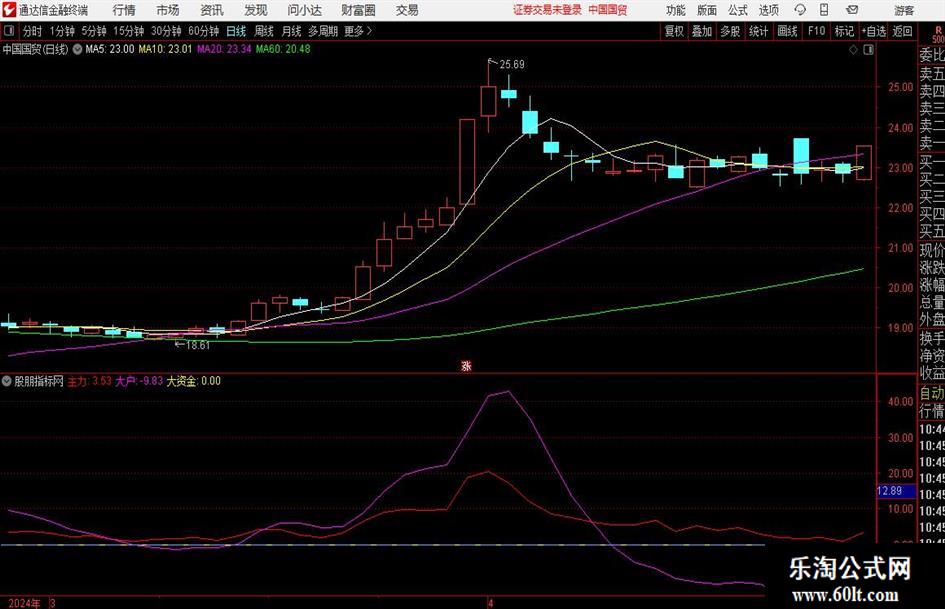Click the red R 500 indicator
The height and width of the screenshot is (609, 945).
tap(938, 34)
